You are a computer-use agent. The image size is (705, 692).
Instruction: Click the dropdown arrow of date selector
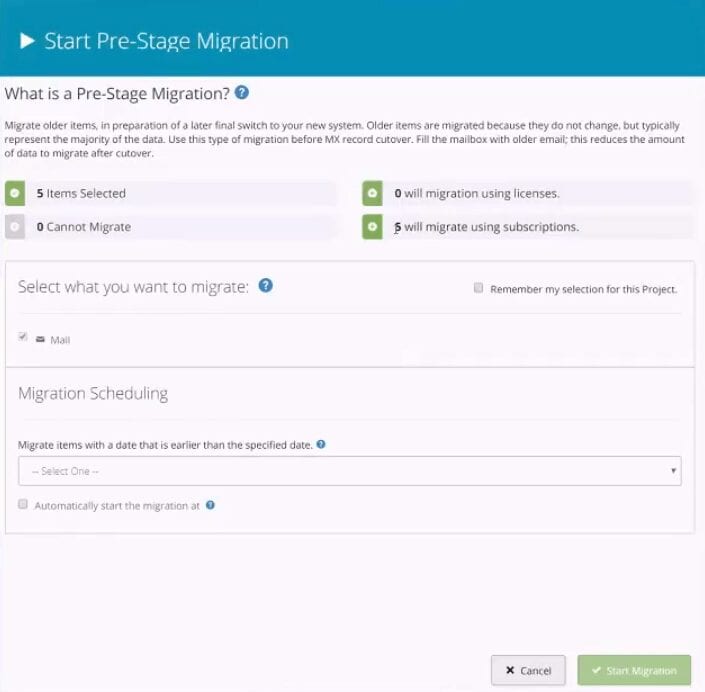[673, 471]
